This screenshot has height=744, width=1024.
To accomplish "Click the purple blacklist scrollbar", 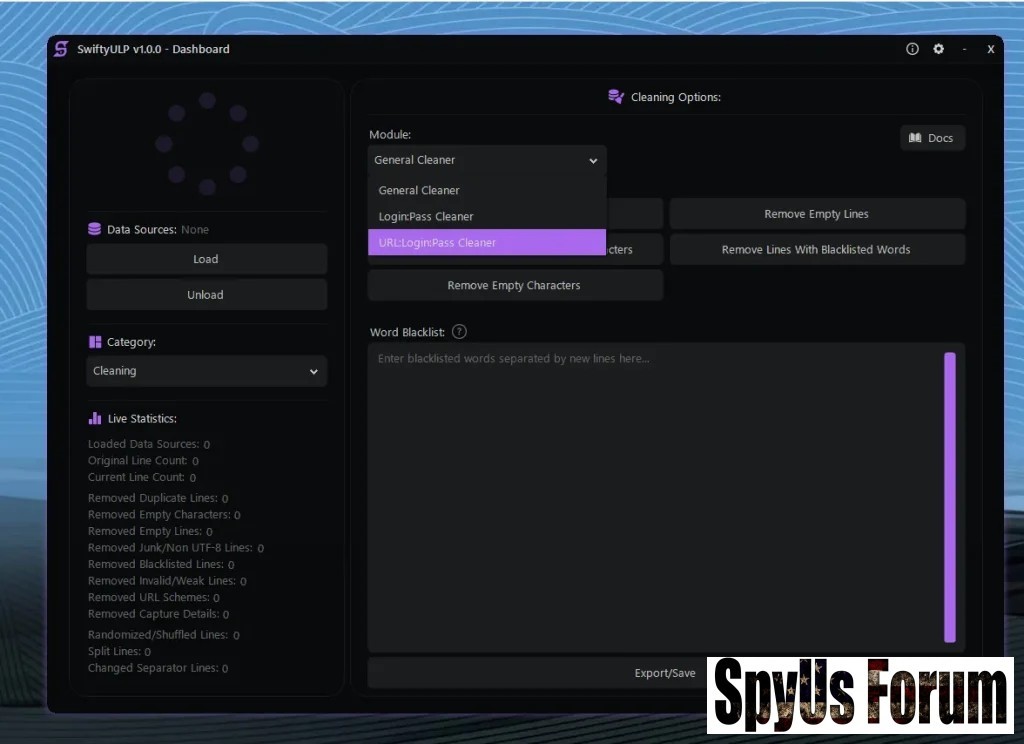I will (x=949, y=497).
